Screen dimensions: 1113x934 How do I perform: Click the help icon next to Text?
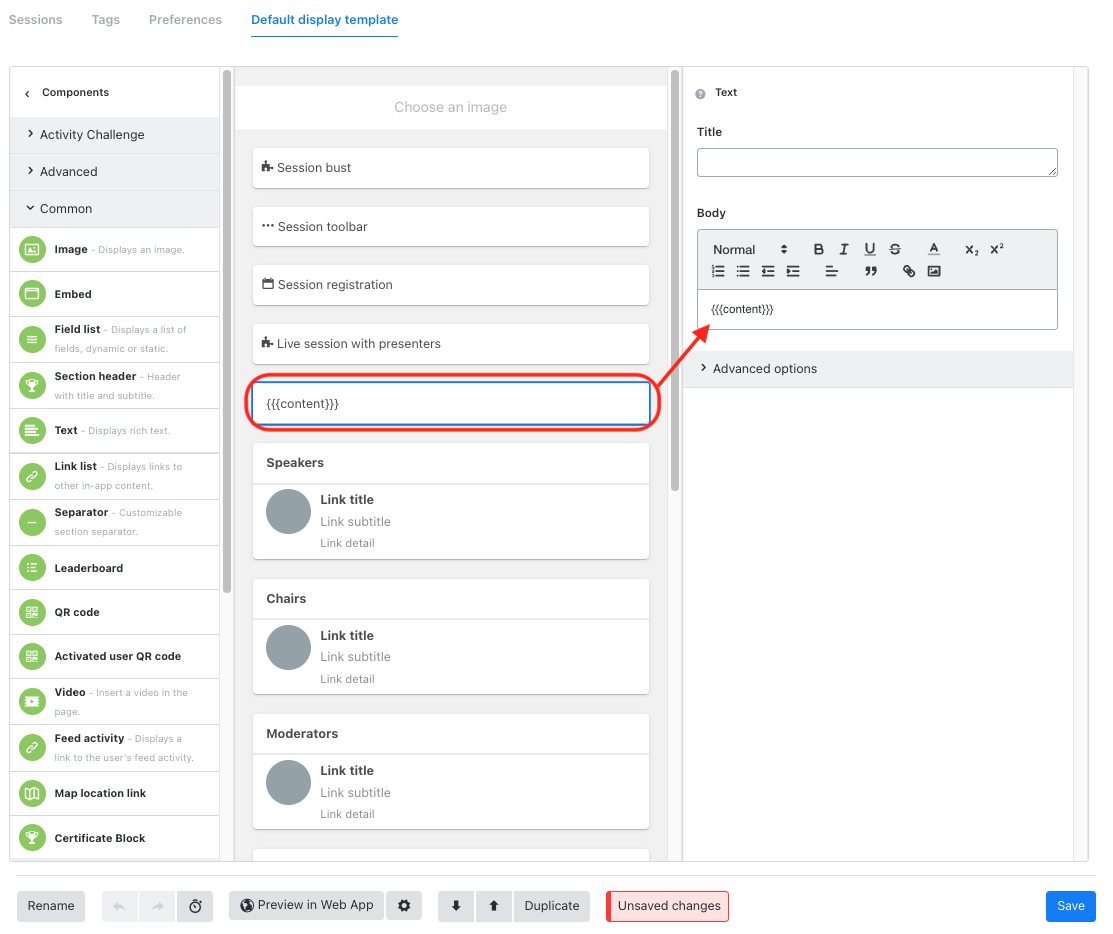click(701, 94)
